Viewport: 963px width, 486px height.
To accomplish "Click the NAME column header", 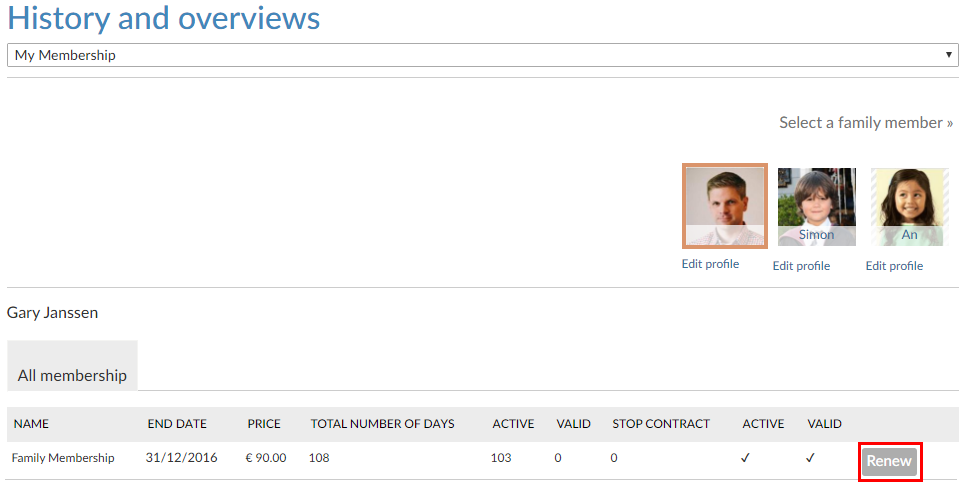I will click(31, 424).
